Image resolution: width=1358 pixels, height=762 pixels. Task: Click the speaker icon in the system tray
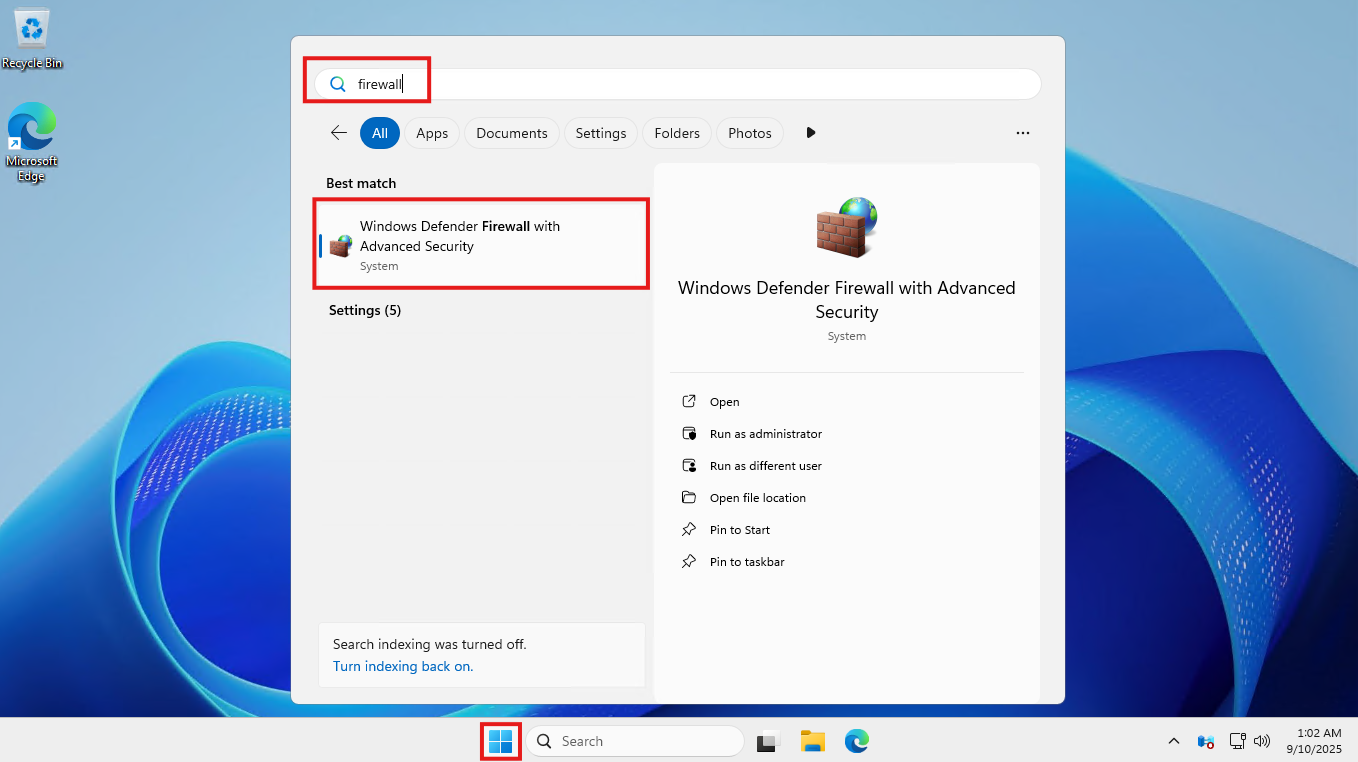[x=1262, y=741]
